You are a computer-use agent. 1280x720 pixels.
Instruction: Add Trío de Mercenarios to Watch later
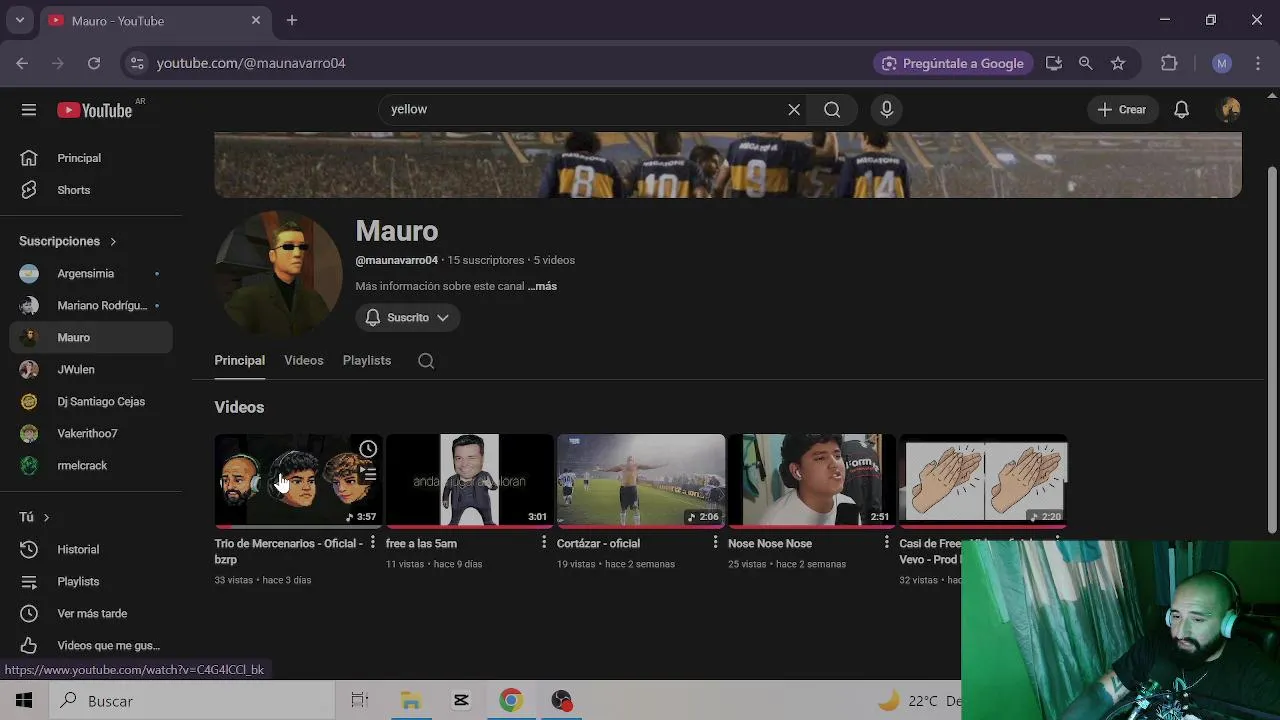pos(368,449)
